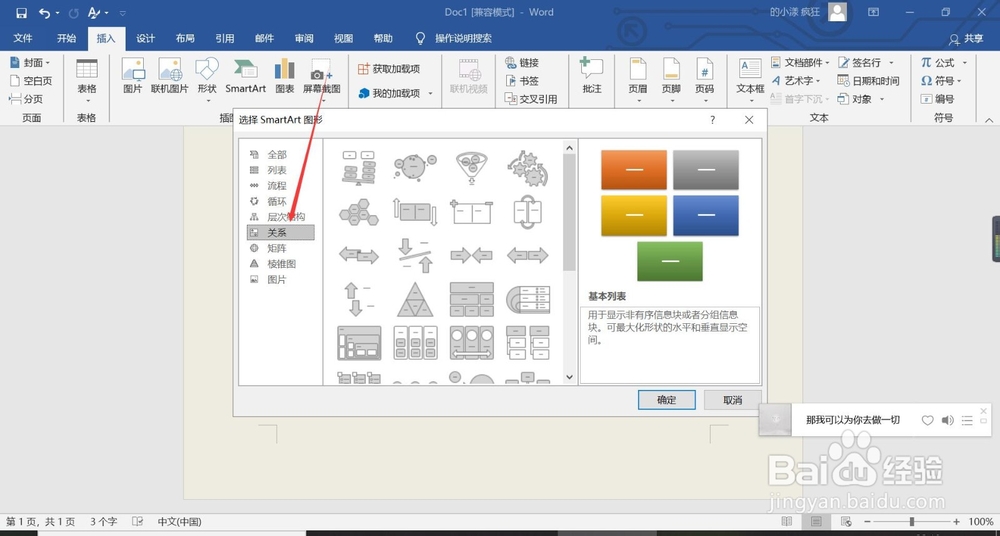Expand the 我的加载项 dropdown arrow
Screen dimensions: 1000x536
click(430, 94)
